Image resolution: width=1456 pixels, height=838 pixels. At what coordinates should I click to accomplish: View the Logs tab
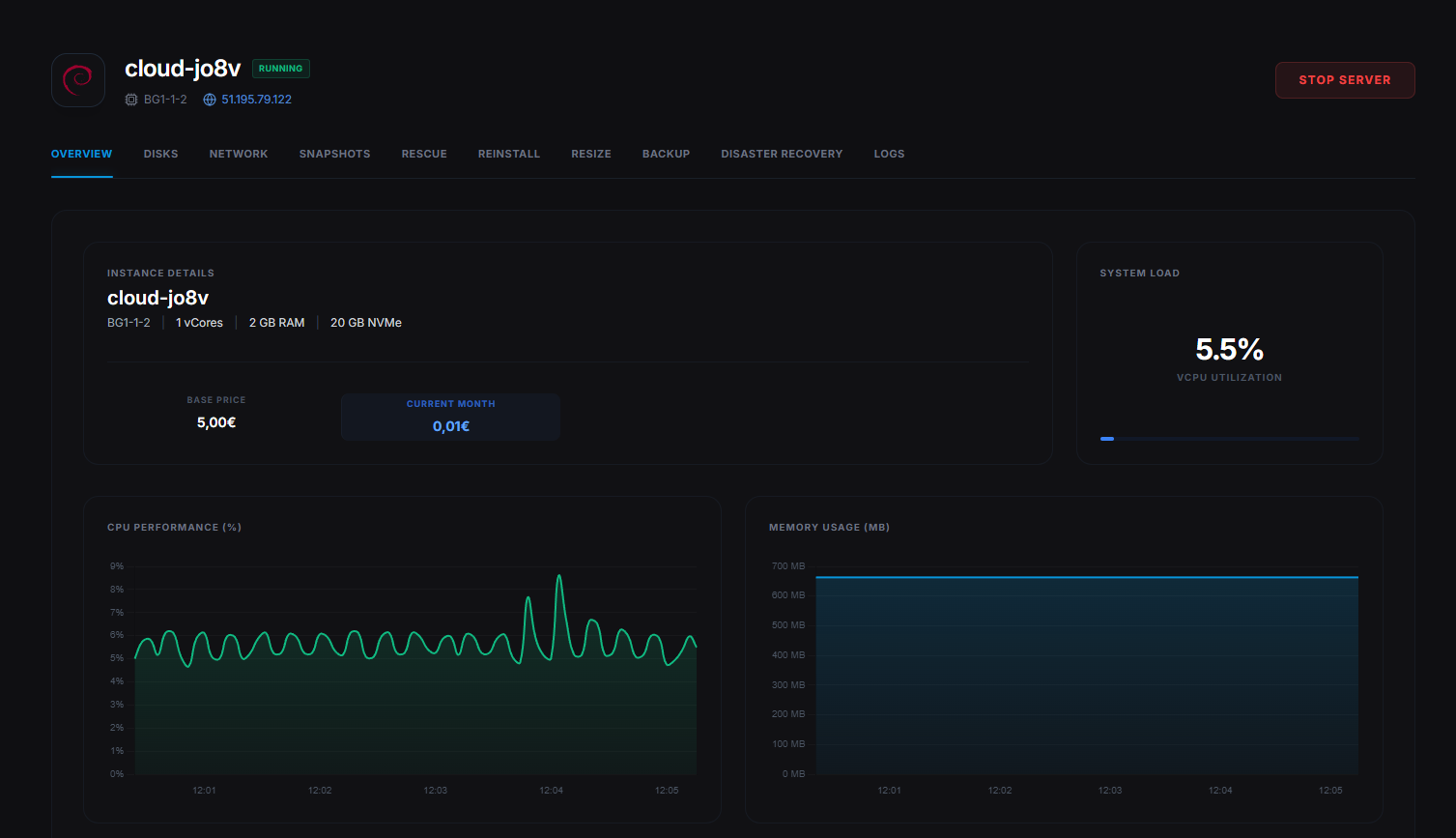[889, 154]
